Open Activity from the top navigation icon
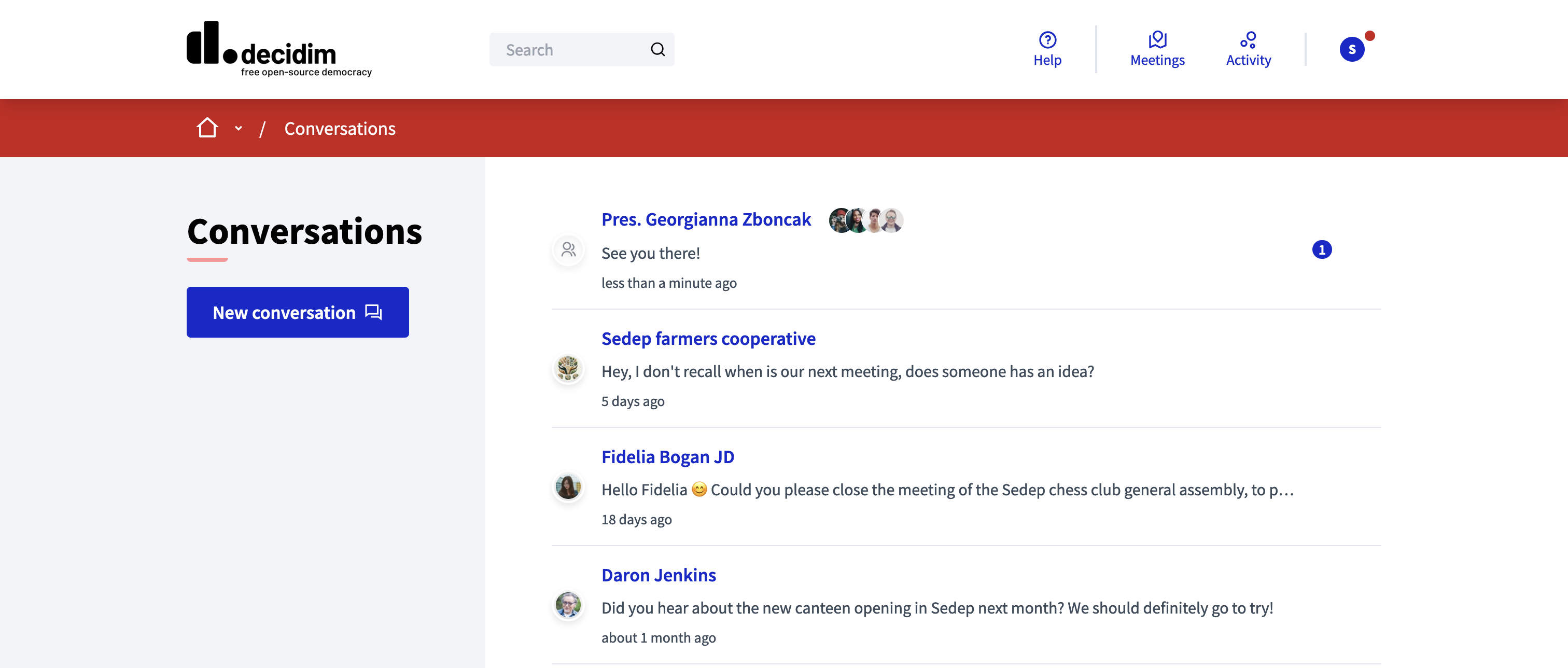The width and height of the screenshot is (1568, 668). 1249,40
